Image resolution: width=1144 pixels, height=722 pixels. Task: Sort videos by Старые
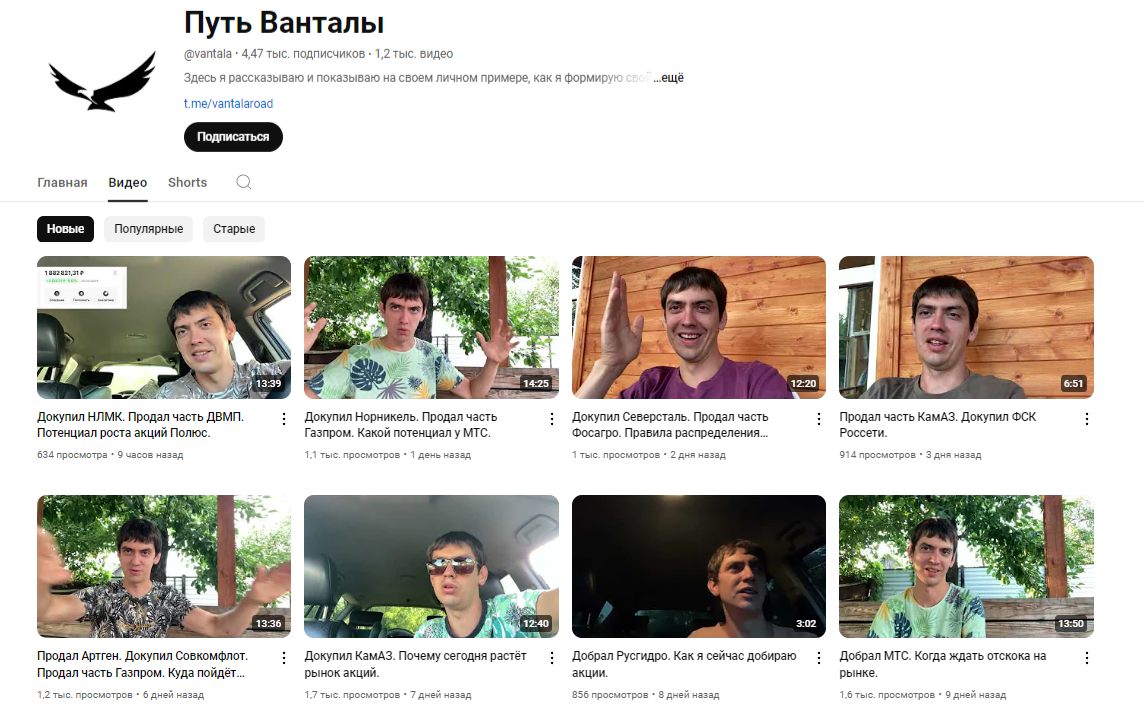tap(234, 229)
